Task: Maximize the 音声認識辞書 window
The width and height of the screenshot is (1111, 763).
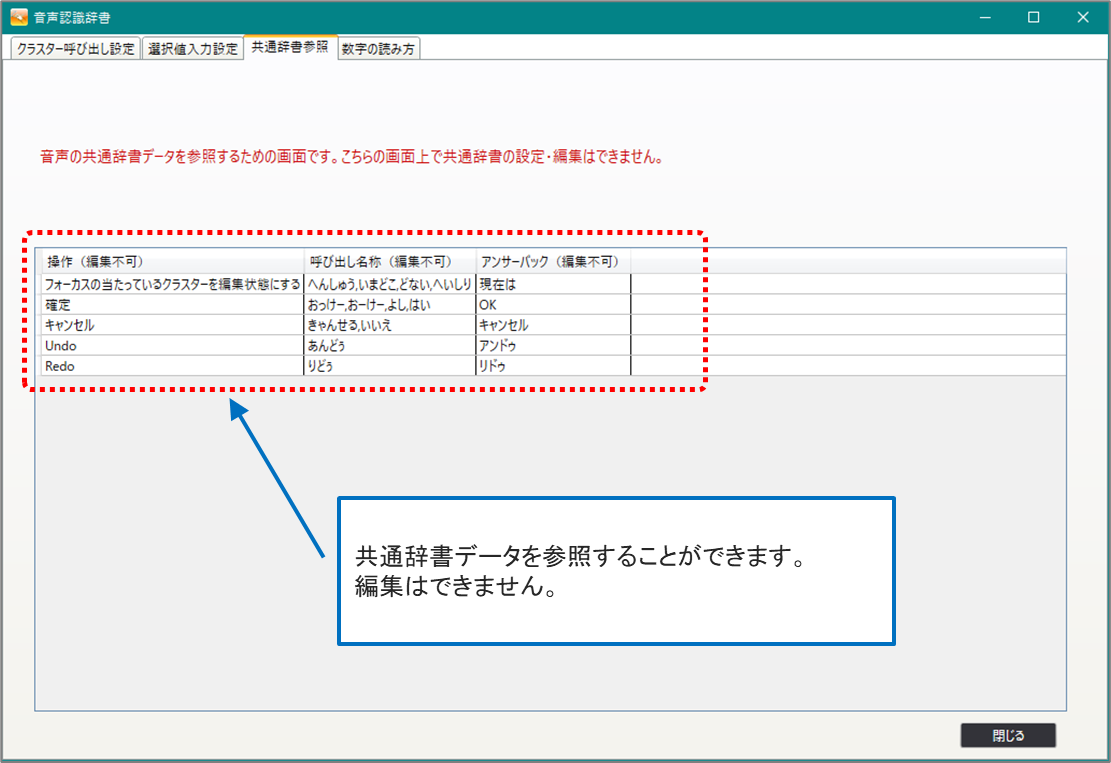Action: 1034,17
